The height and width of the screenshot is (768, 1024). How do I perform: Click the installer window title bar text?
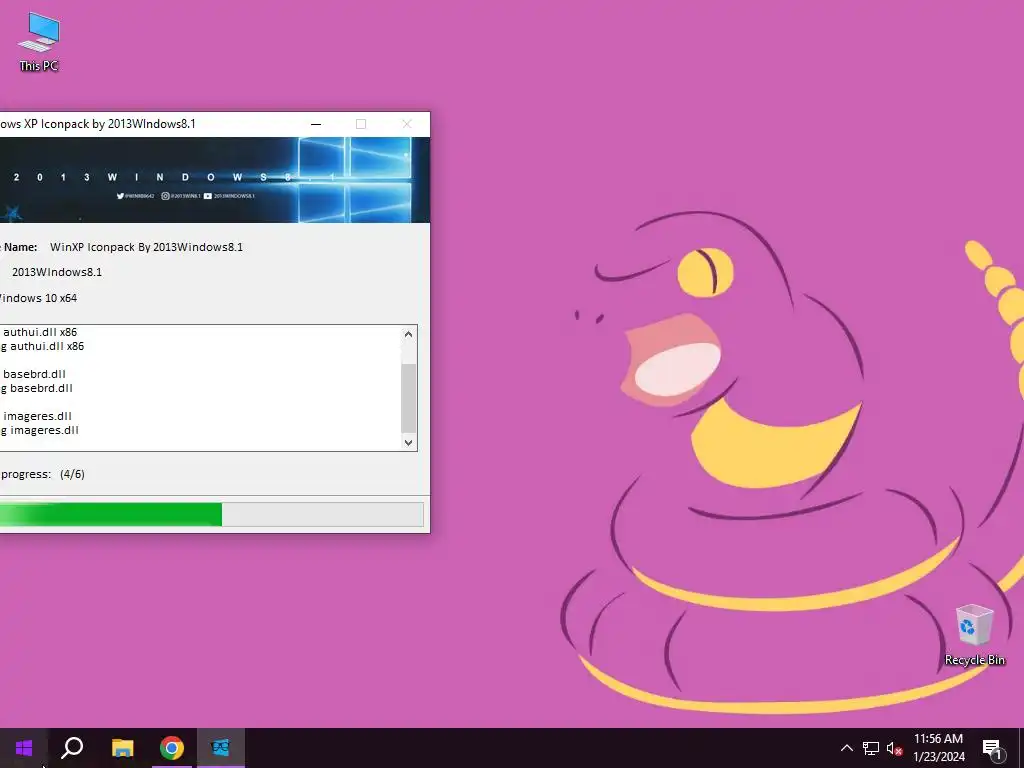tap(98, 124)
